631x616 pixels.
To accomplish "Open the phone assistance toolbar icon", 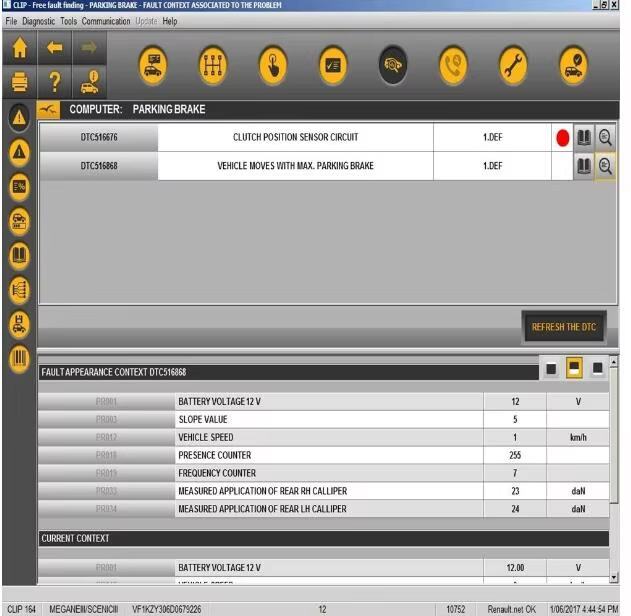I will click(454, 65).
